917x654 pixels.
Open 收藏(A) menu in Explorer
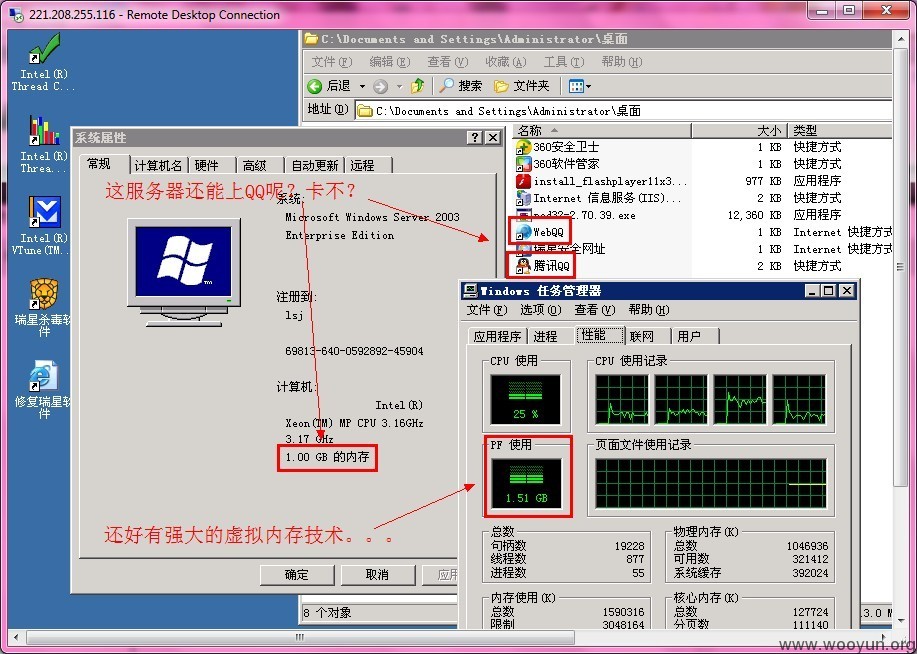click(x=505, y=62)
